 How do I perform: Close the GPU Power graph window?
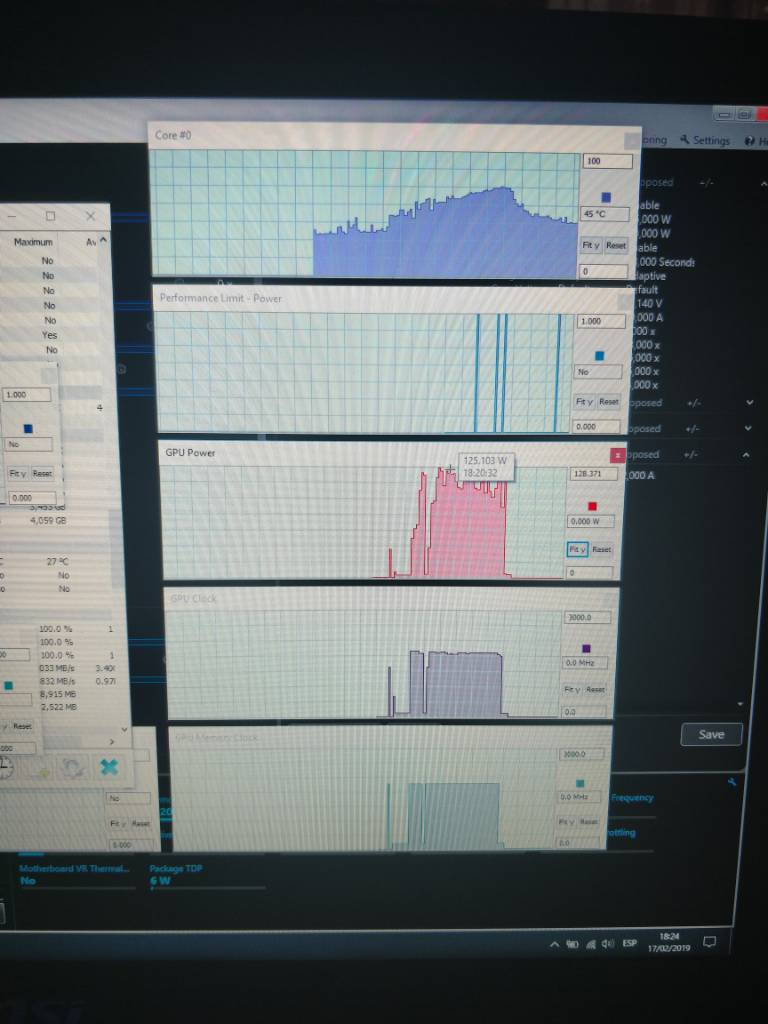click(617, 455)
